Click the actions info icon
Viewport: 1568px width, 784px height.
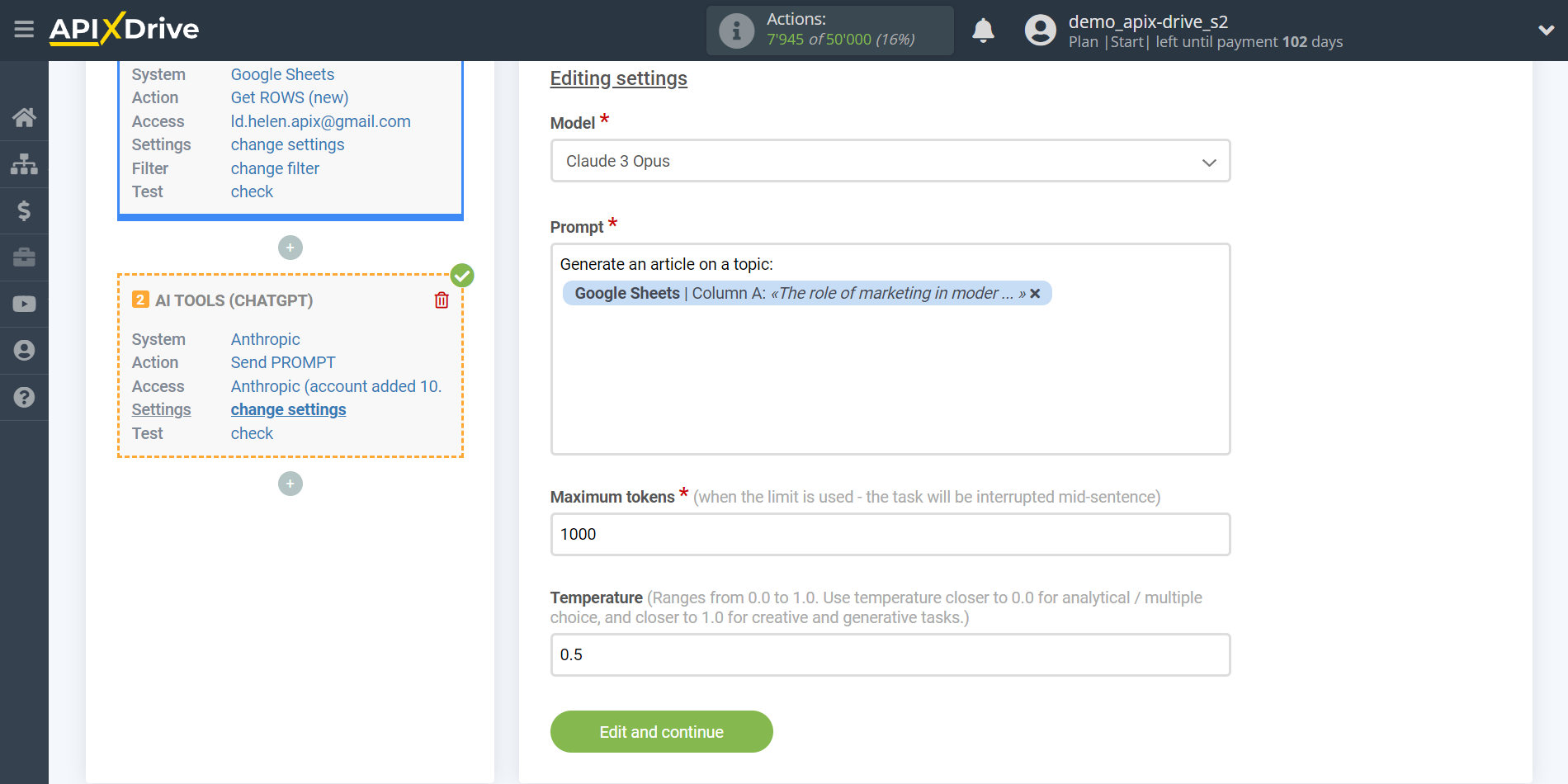point(736,31)
